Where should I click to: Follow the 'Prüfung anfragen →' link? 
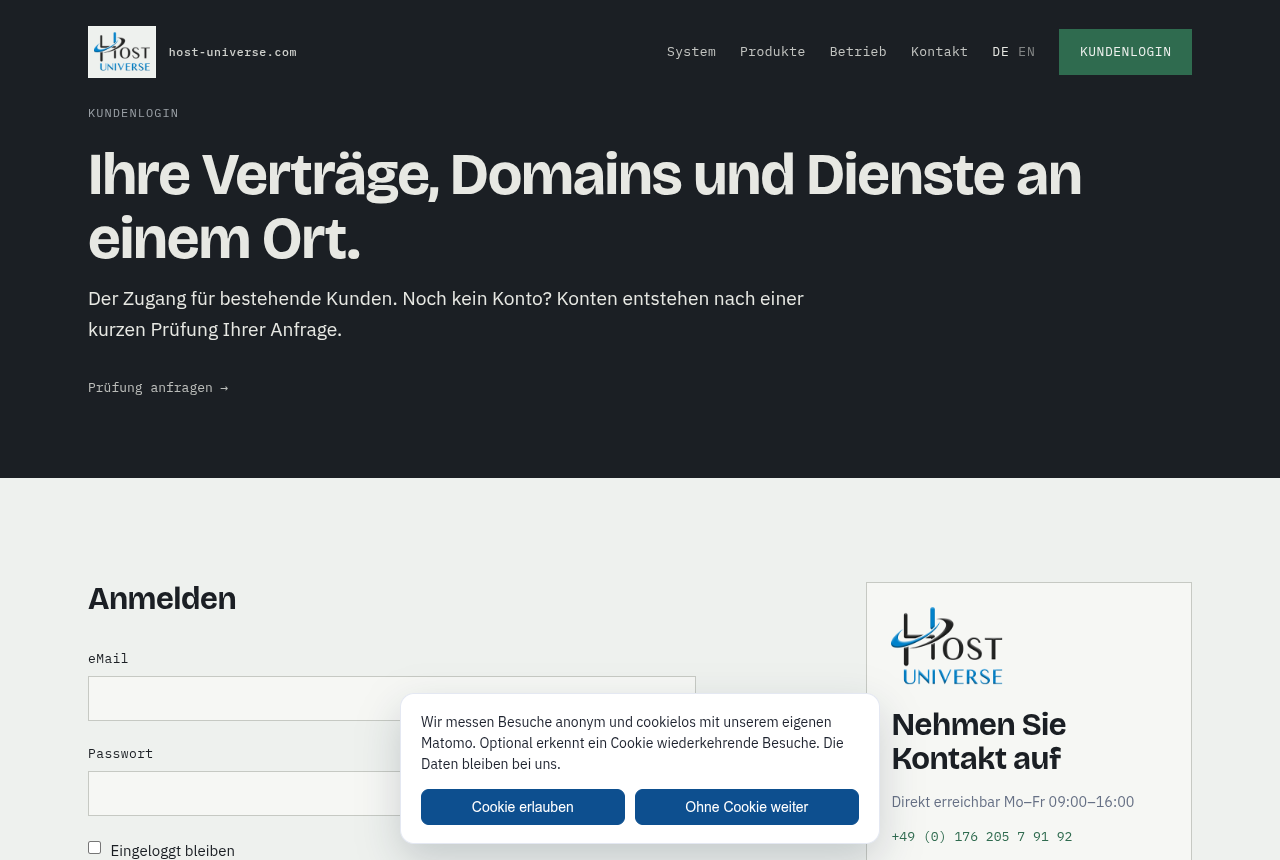(x=158, y=388)
